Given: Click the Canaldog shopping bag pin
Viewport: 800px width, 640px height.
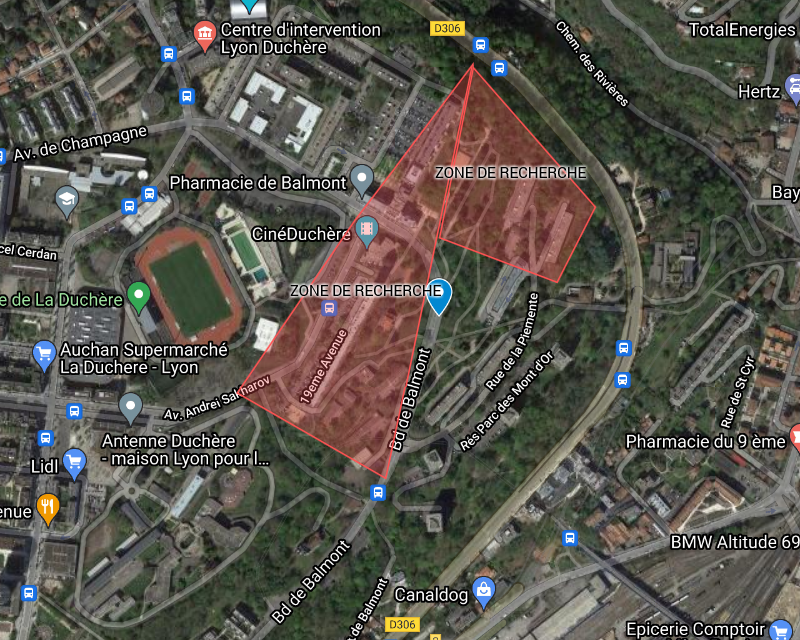Looking at the screenshot, I should tap(484, 593).
